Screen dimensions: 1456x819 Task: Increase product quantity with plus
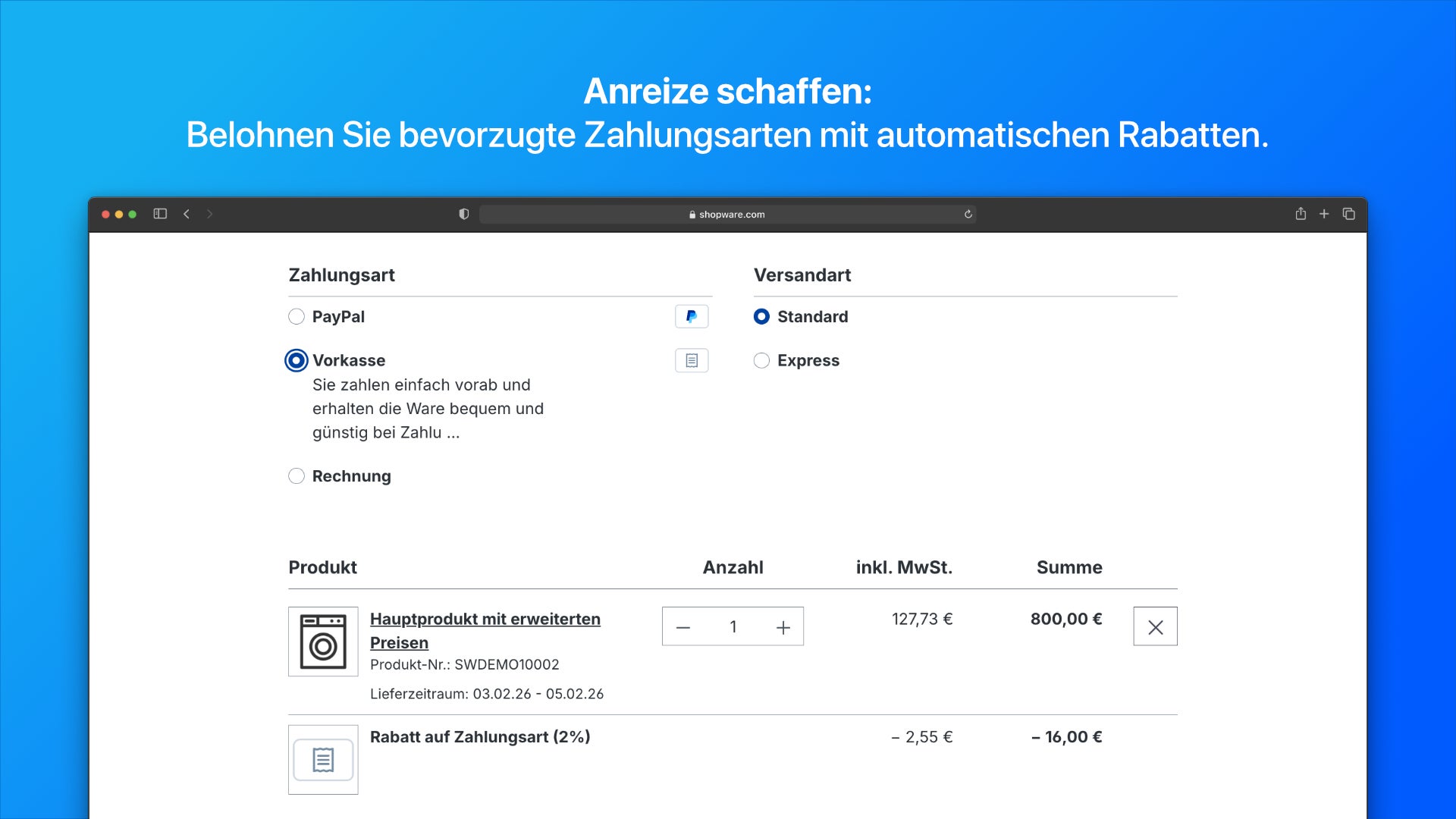pos(783,626)
